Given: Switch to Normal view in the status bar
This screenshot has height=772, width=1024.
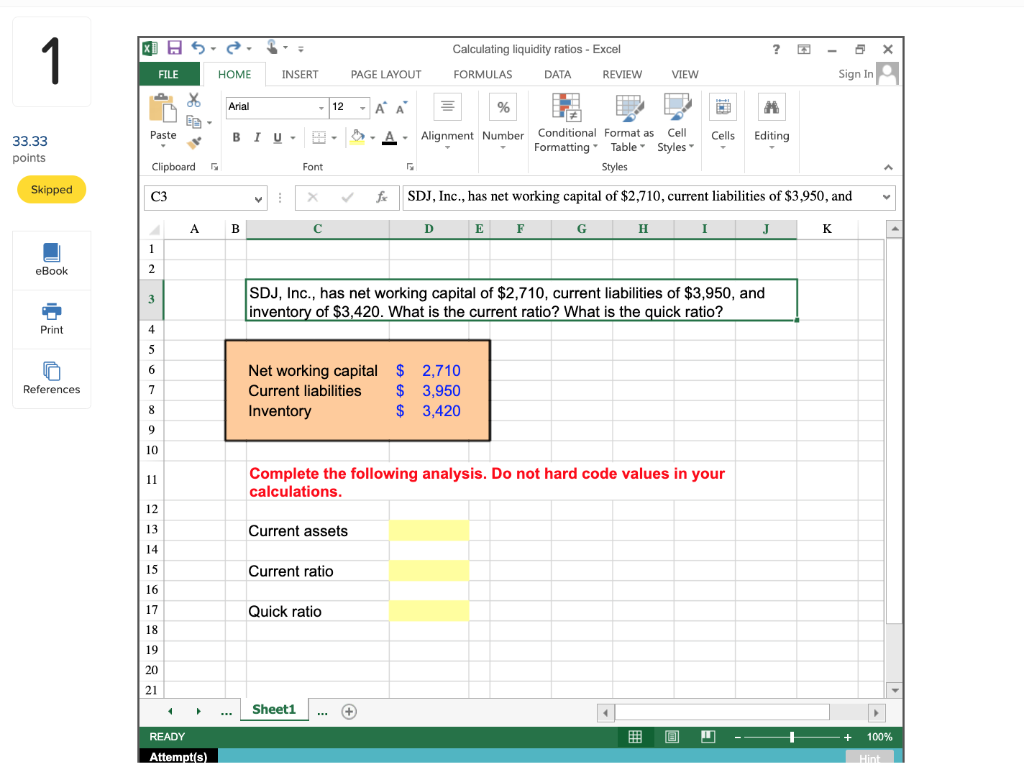Looking at the screenshot, I should (x=635, y=737).
